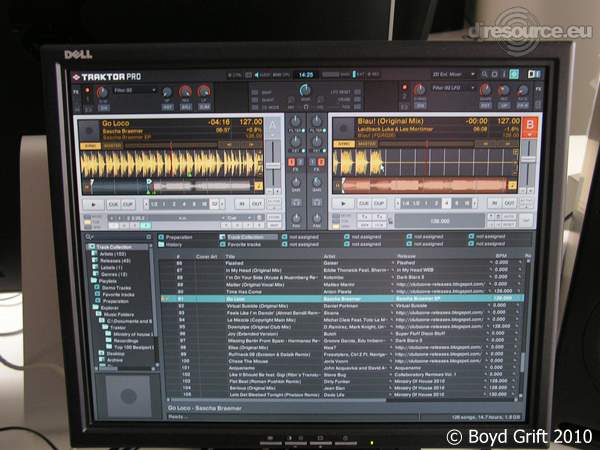600x450 pixels.
Task: Click the Labels (1) icon in the tree
Action: (x=95, y=267)
